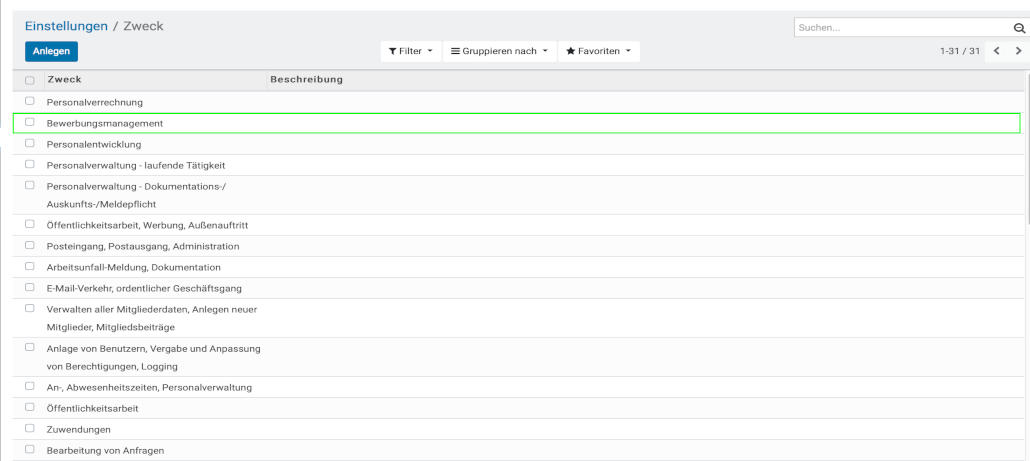Toggle the select-all header checkbox
Image resolution: width=1030 pixels, height=461 pixels.
click(30, 80)
